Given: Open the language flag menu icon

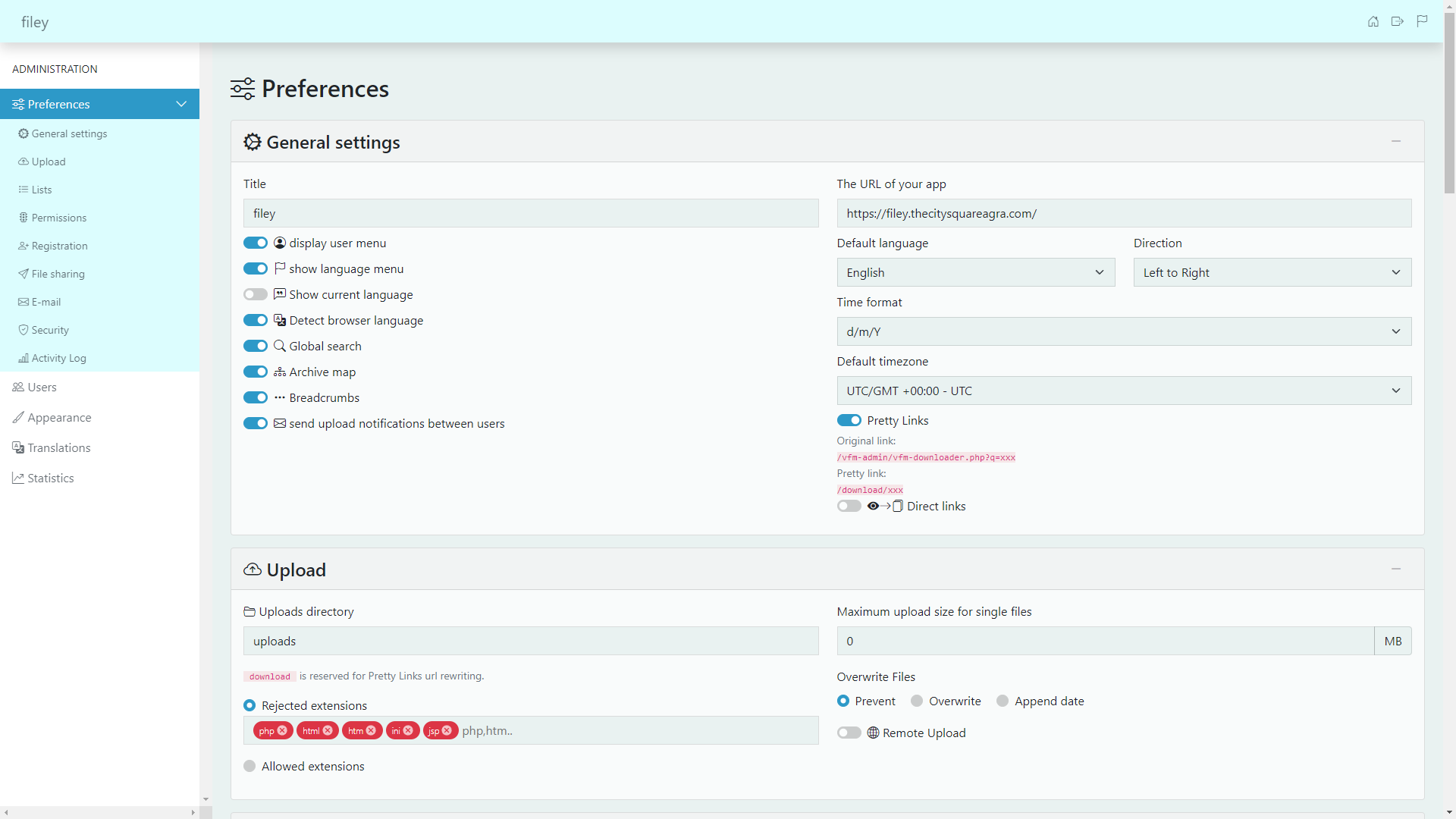Looking at the screenshot, I should (x=1422, y=21).
